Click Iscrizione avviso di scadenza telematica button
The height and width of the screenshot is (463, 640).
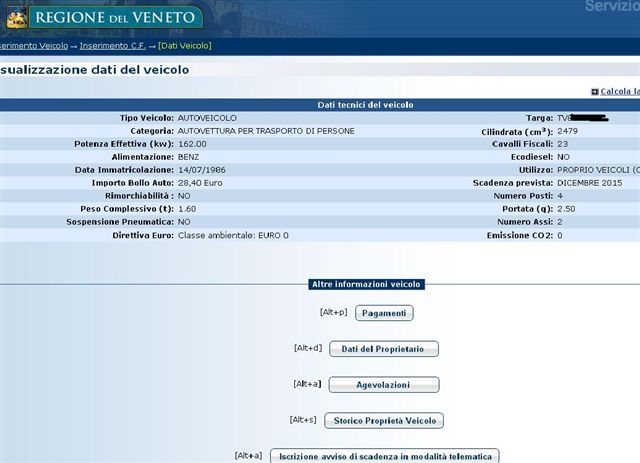[x=384, y=456]
